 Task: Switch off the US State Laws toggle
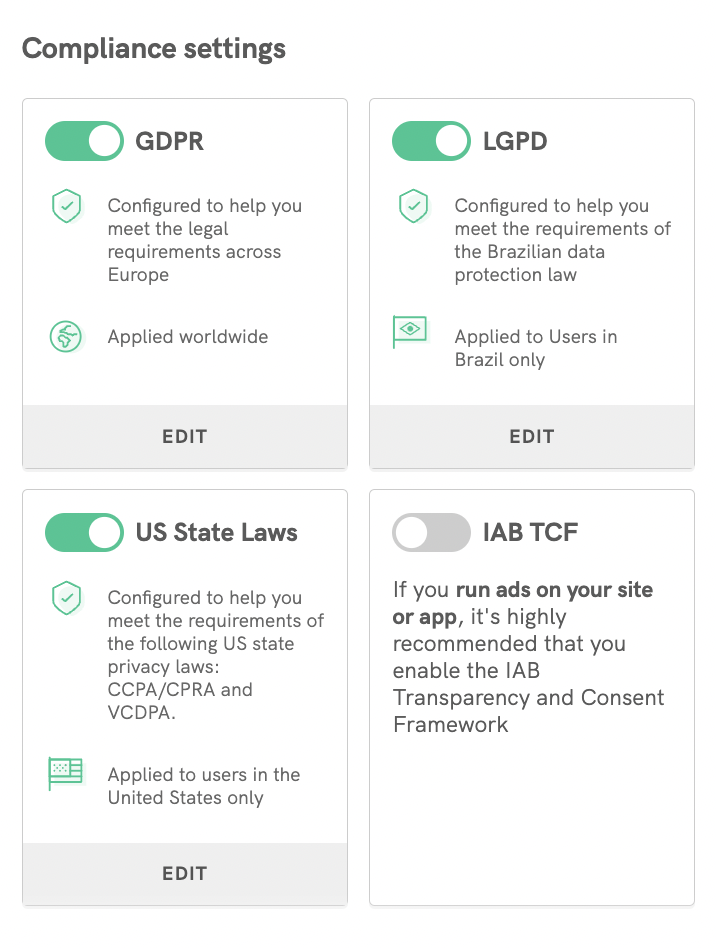pos(84,533)
